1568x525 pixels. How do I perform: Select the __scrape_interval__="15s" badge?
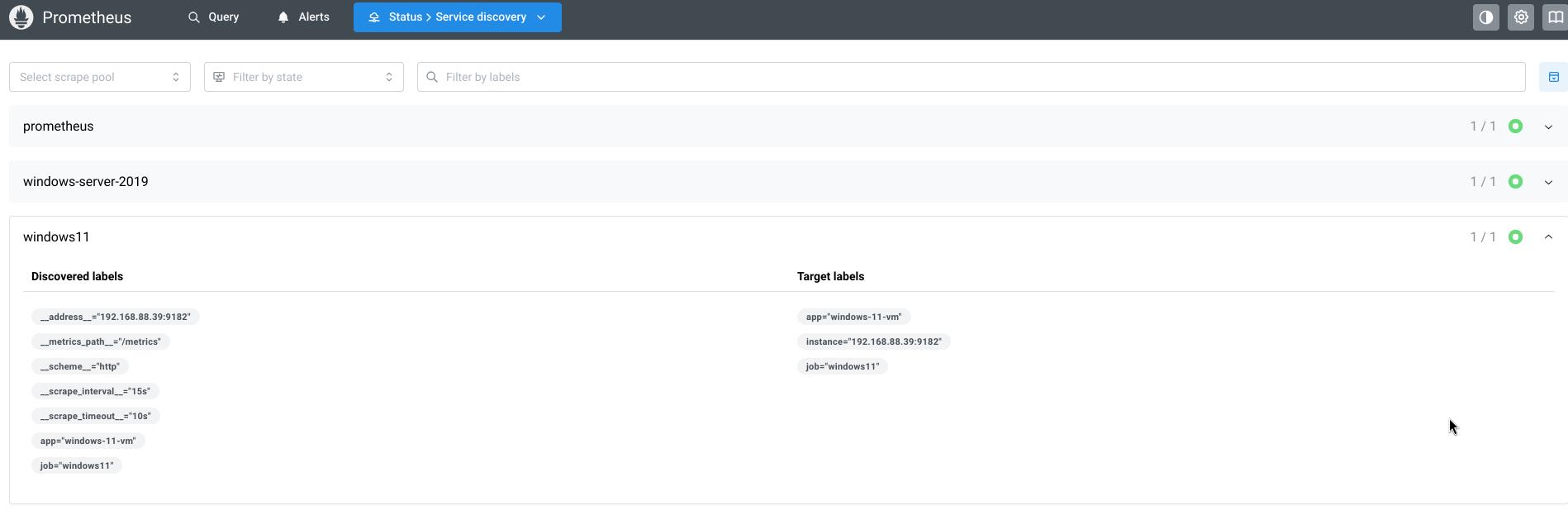(x=95, y=391)
